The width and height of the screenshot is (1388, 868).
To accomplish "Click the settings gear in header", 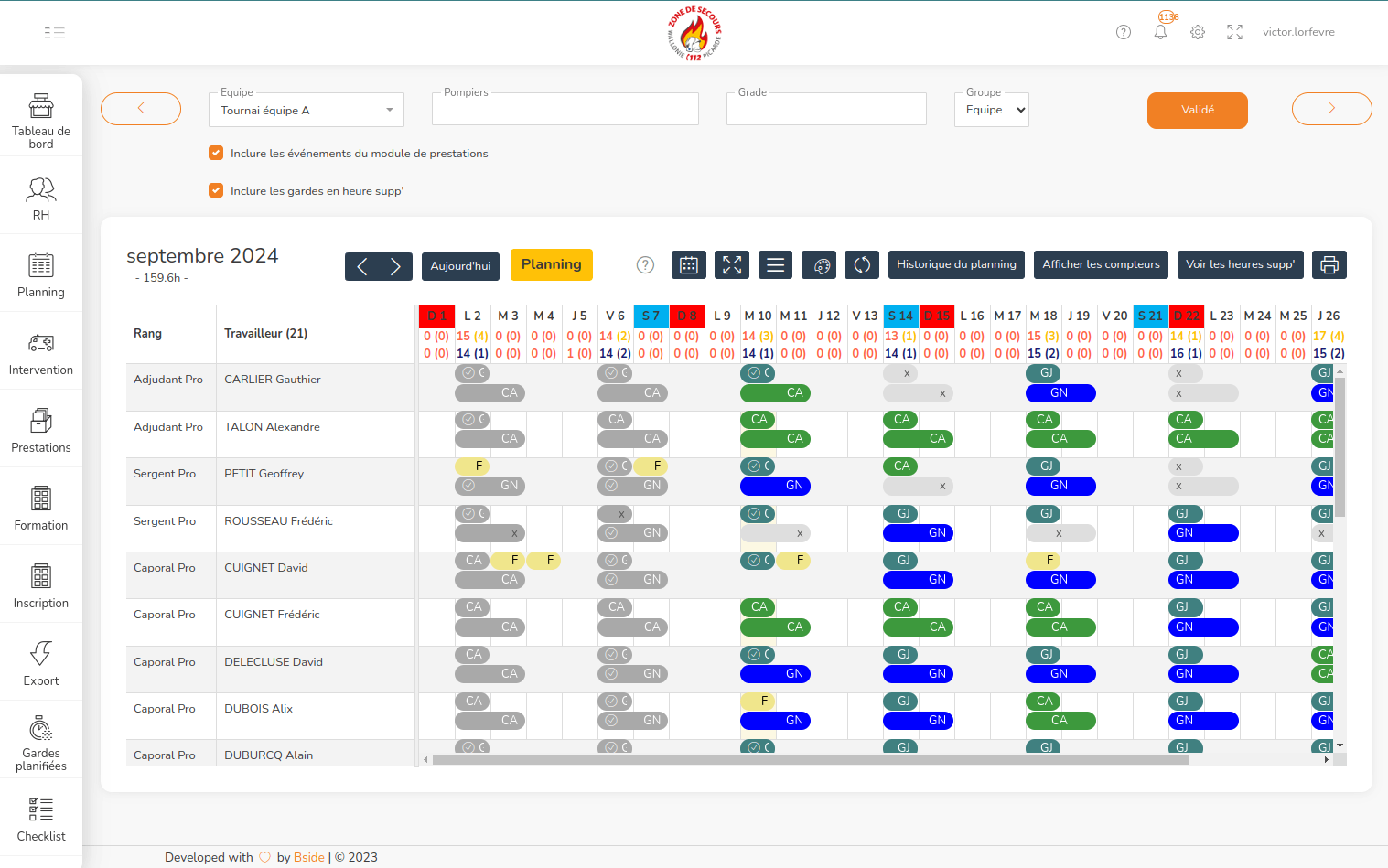I will click(1198, 32).
